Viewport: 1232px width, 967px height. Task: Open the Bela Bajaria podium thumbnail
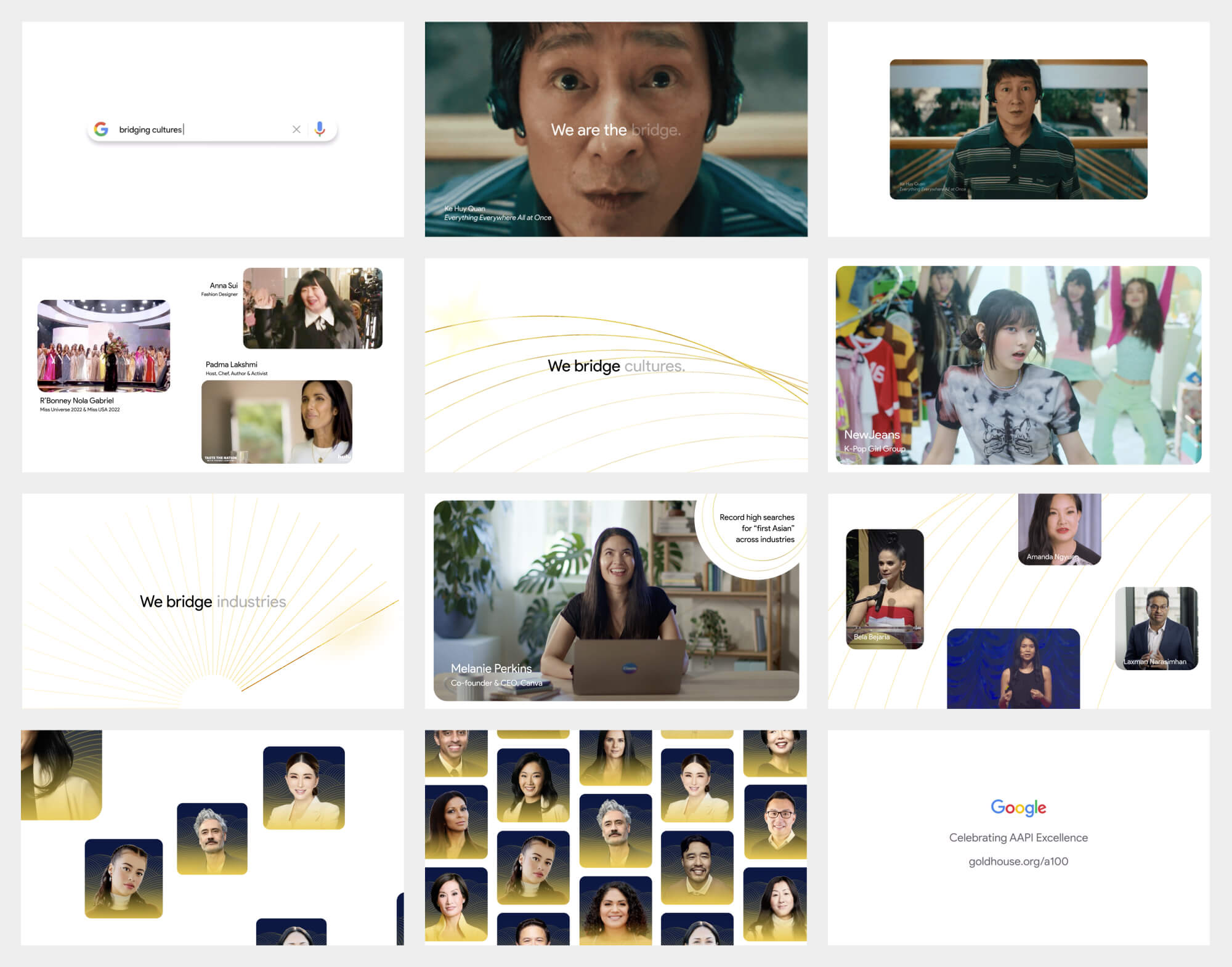(885, 589)
